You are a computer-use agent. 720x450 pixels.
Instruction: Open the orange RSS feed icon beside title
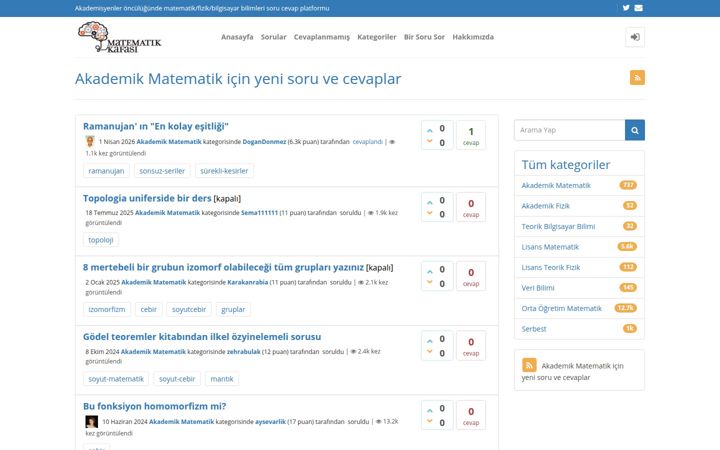pyautogui.click(x=637, y=78)
